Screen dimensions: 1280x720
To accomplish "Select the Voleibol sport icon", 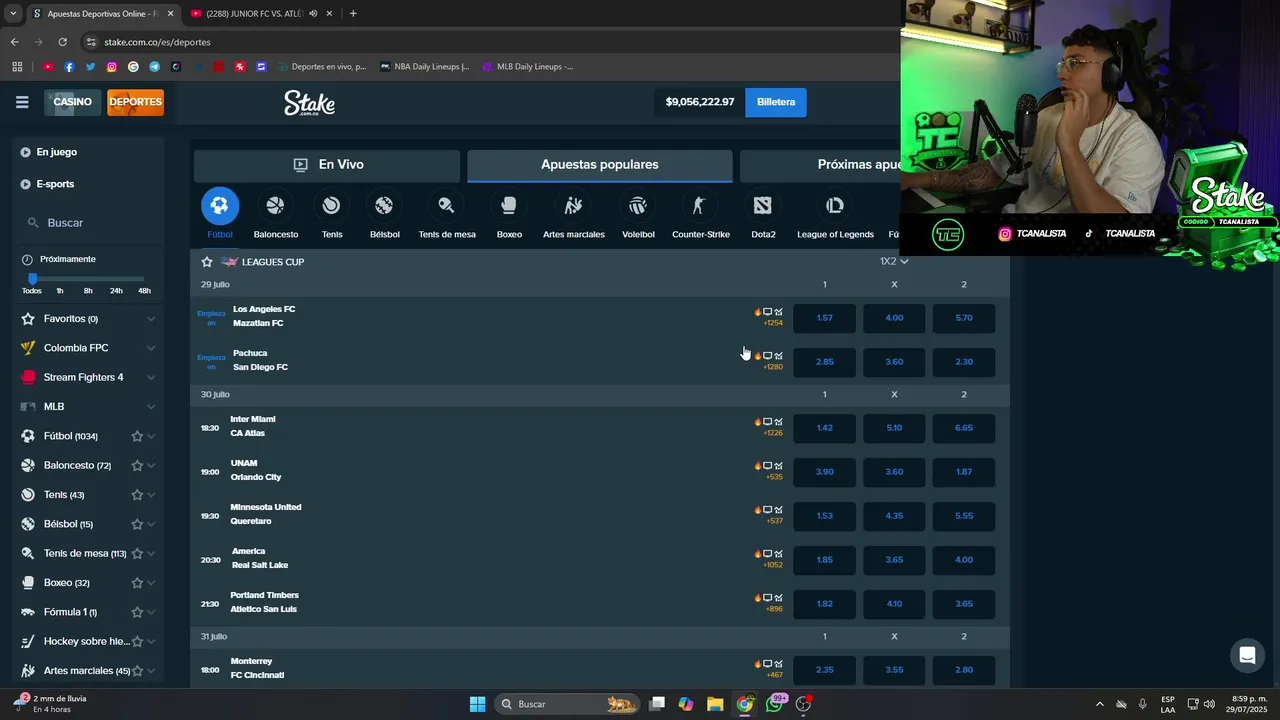I will [638, 206].
